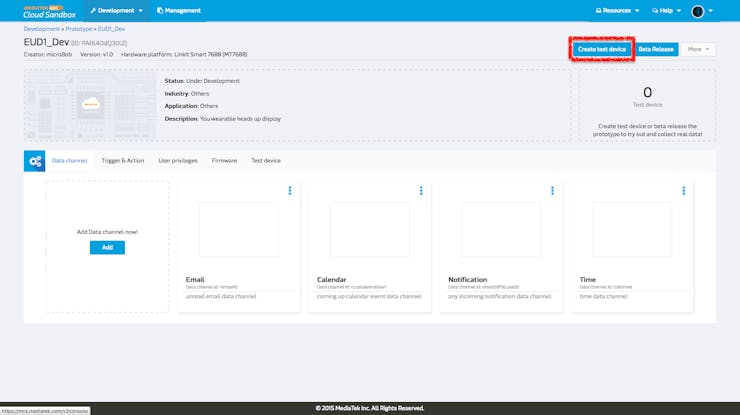The width and height of the screenshot is (740, 415).
Task: Switch to the Data channel tab
Action: pyautogui.click(x=69, y=161)
